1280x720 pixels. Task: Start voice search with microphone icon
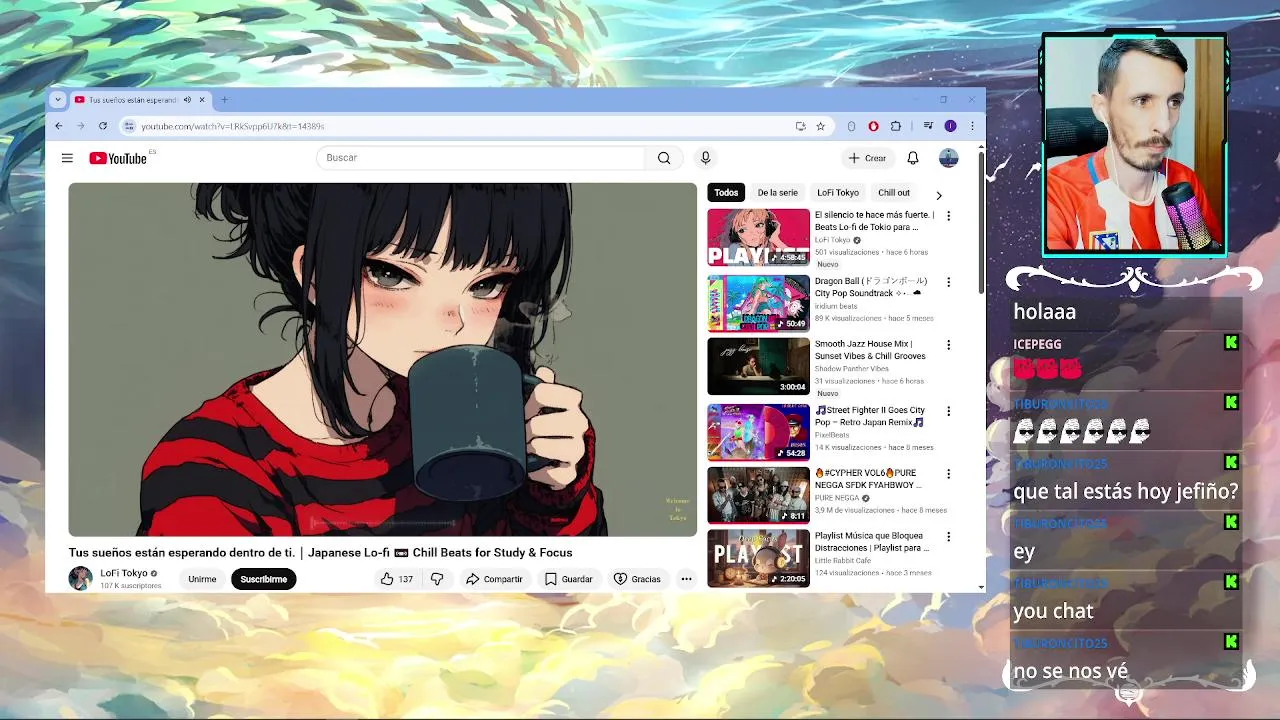pyautogui.click(x=705, y=158)
